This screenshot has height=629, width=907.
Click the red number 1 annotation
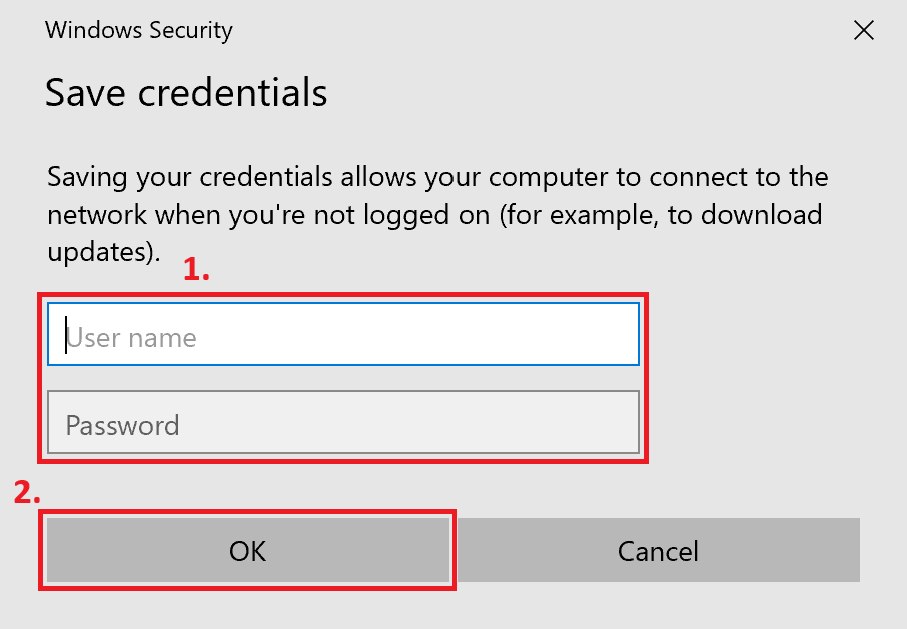[196, 270]
